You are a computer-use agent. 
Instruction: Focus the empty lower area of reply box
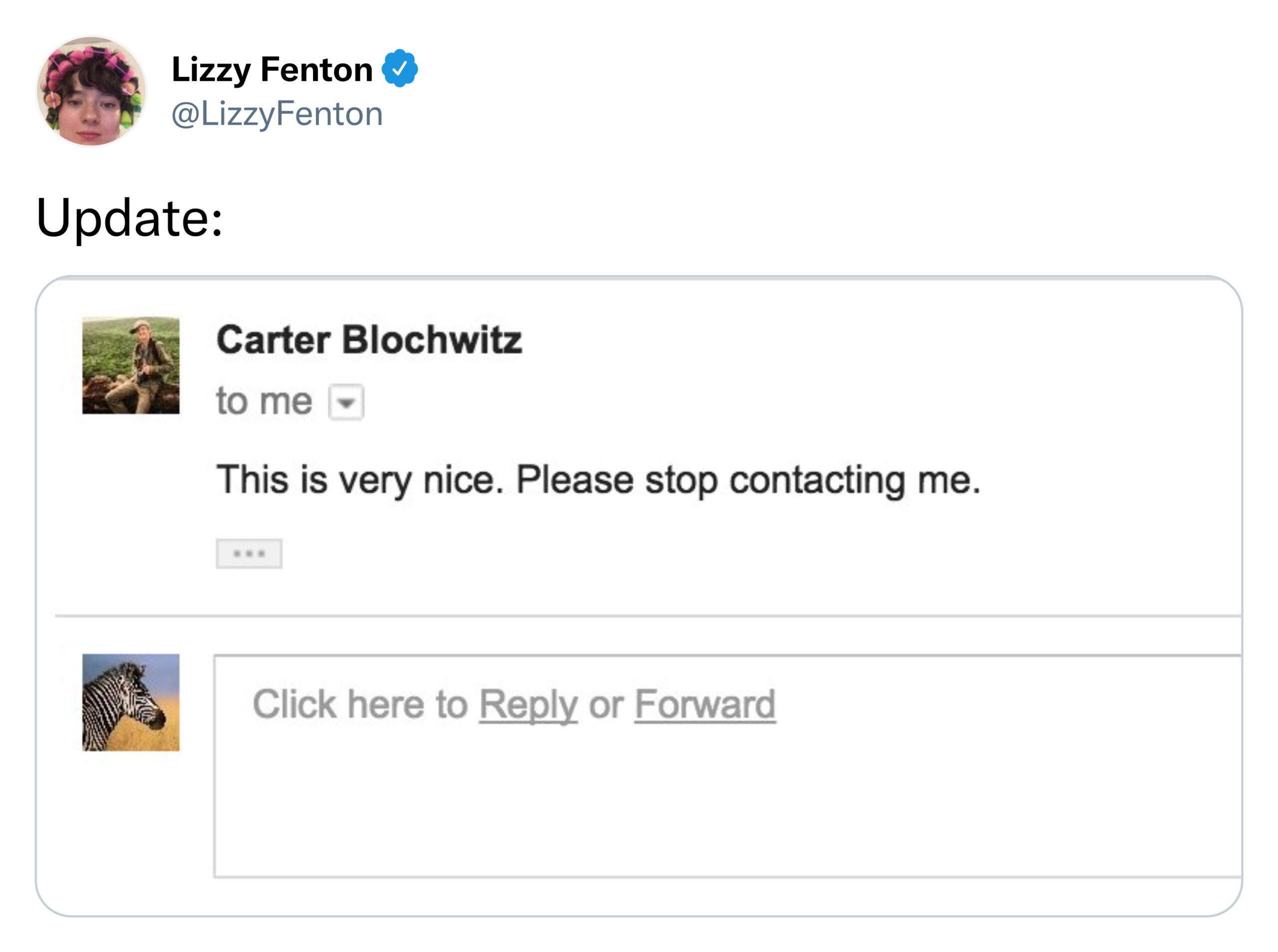click(x=727, y=807)
